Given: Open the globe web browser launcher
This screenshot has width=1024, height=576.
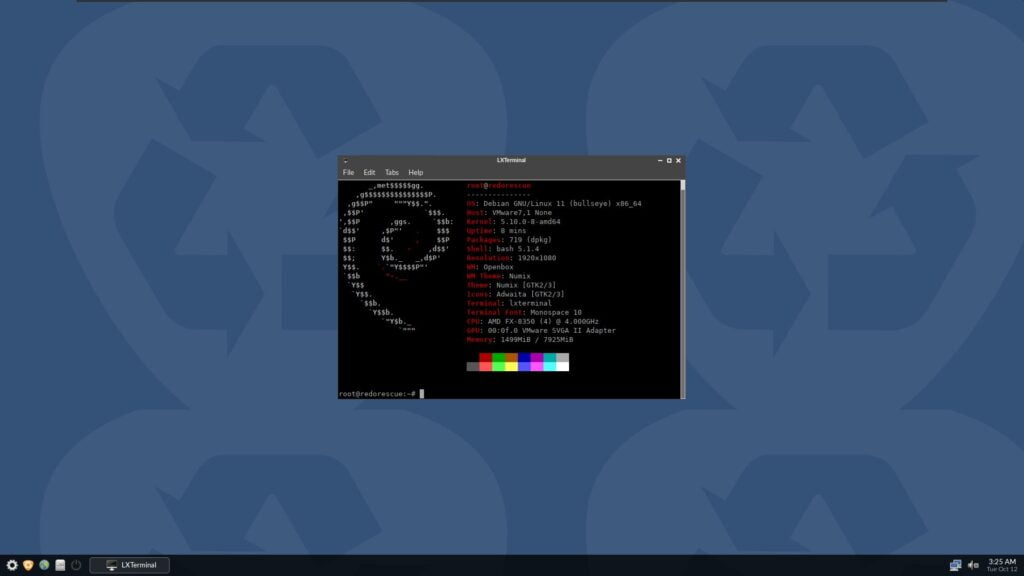Looking at the screenshot, I should pos(44,565).
